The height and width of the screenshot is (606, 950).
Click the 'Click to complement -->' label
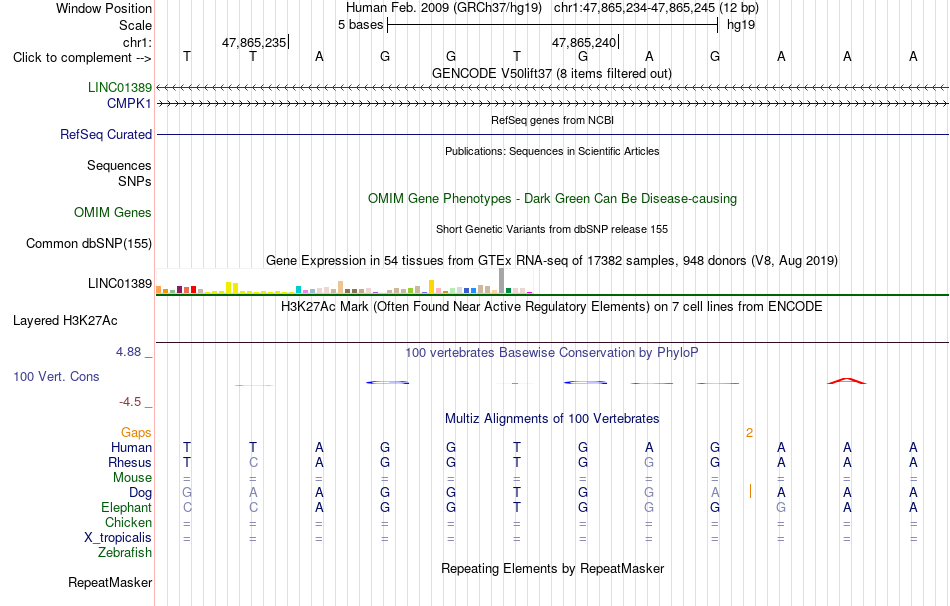coord(82,58)
